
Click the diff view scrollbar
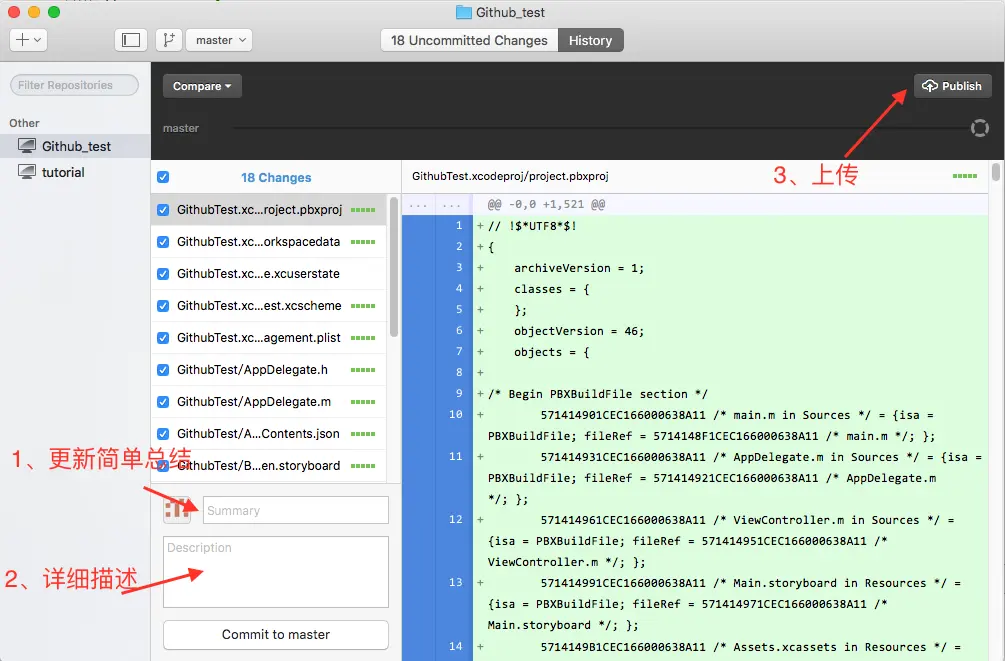[995, 172]
